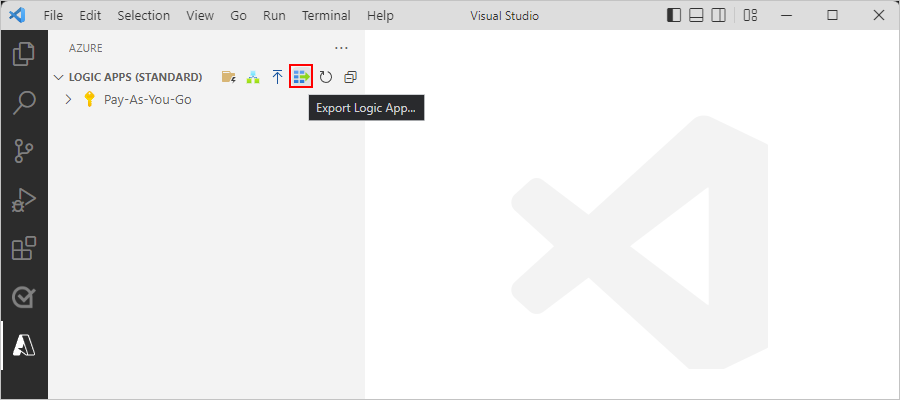Open the Source Control view
This screenshot has width=900, height=400.
coord(24,152)
